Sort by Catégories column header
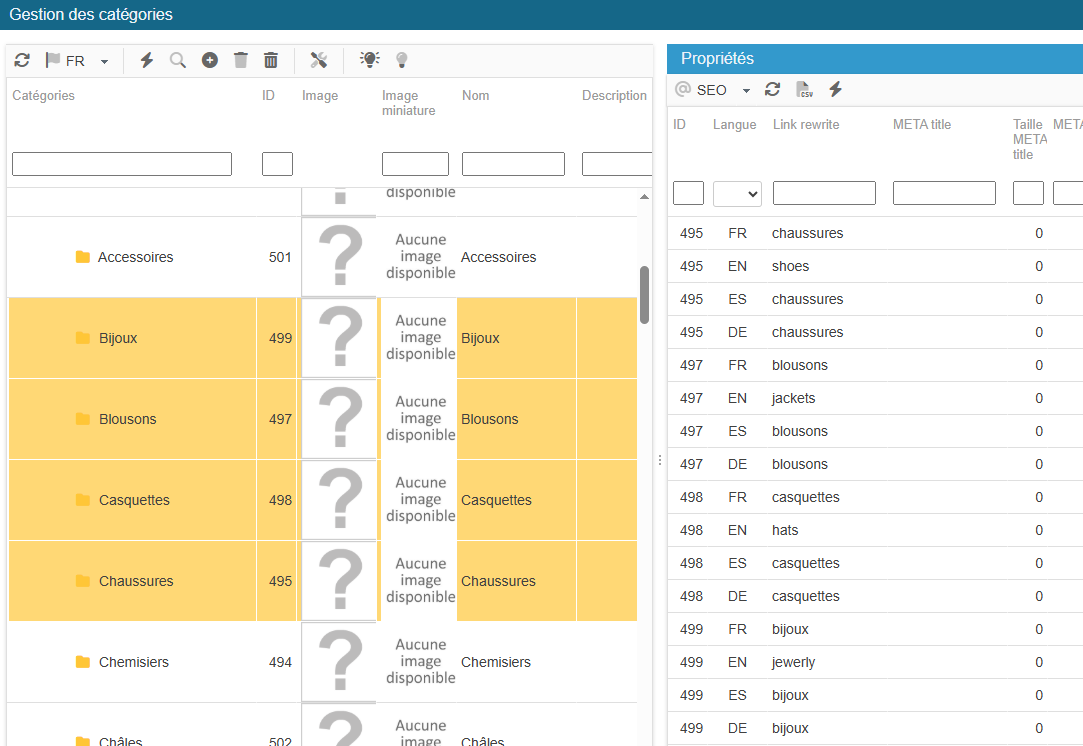Screen dimensions: 1083x746 (44, 95)
